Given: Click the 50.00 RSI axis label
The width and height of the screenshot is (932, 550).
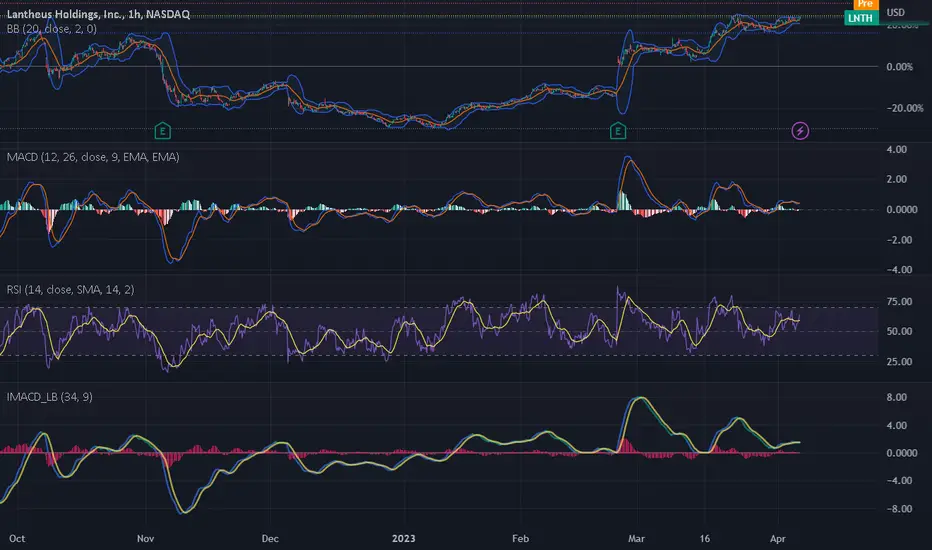Looking at the screenshot, I should coord(899,331).
